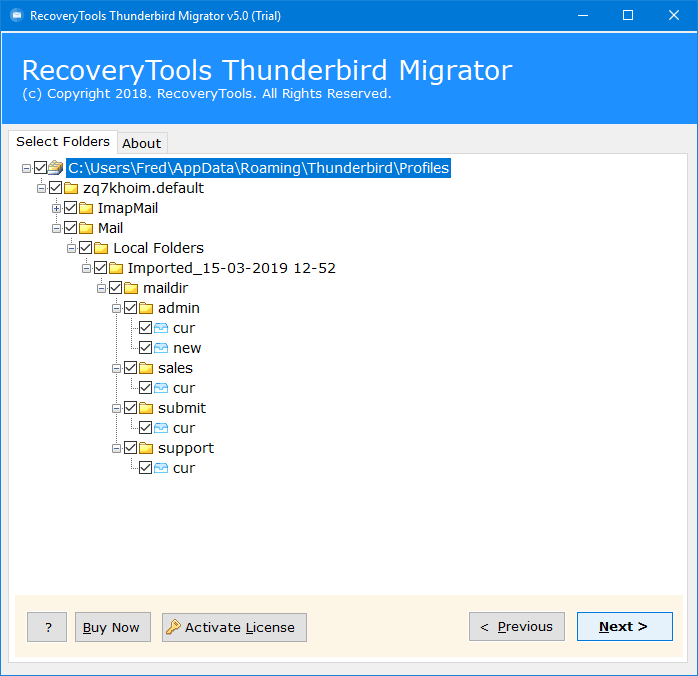
Task: Uncheck the zq7khoim.default checkbox
Action: coord(56,188)
